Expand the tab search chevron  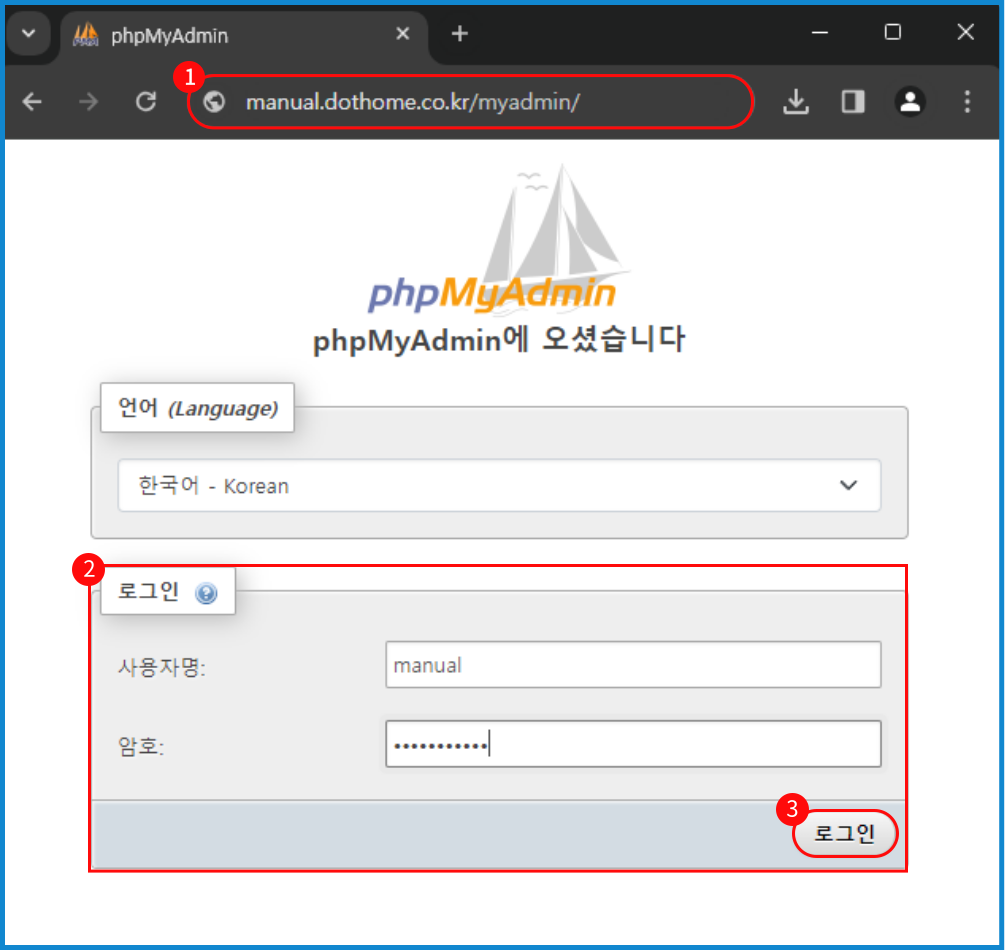click(x=29, y=33)
